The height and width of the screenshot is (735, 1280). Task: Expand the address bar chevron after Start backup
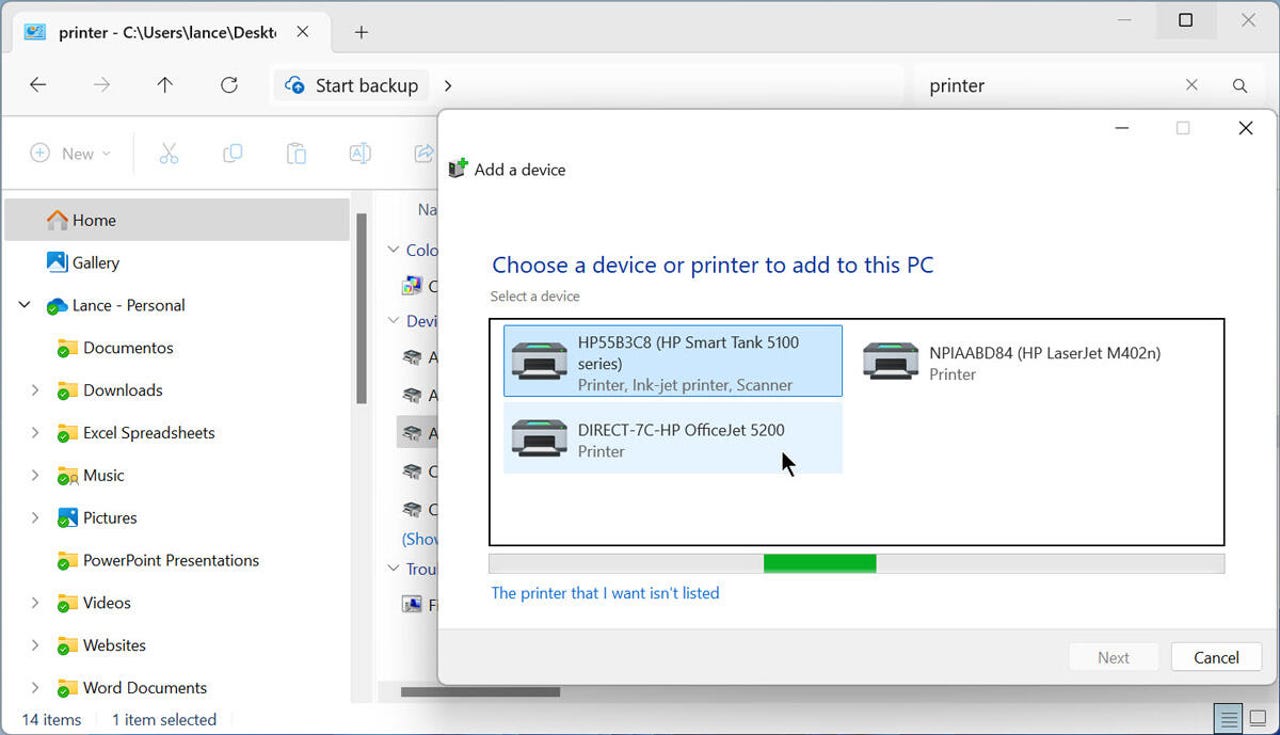point(448,85)
